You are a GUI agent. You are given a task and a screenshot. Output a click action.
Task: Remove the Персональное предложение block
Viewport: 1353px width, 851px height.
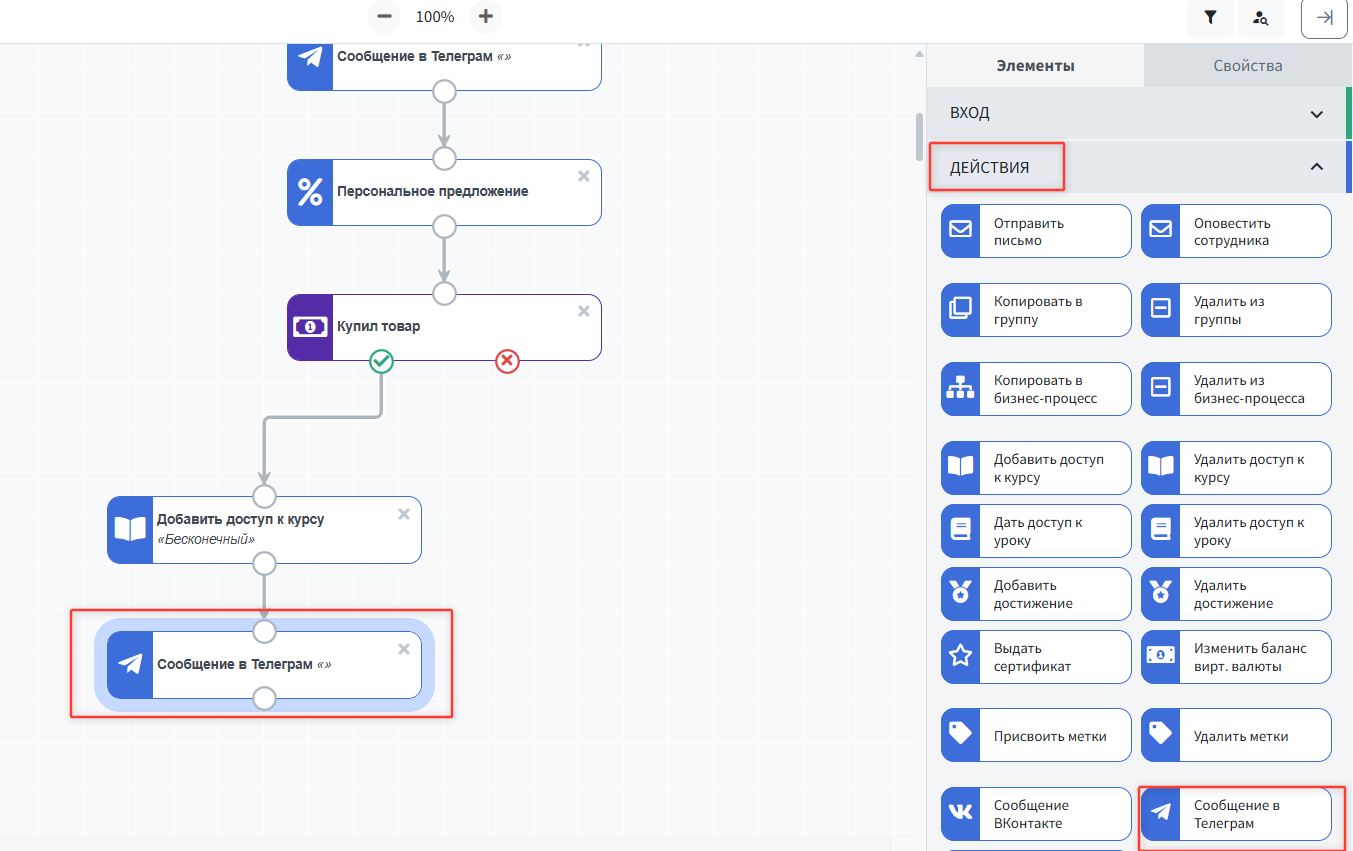pyautogui.click(x=584, y=176)
